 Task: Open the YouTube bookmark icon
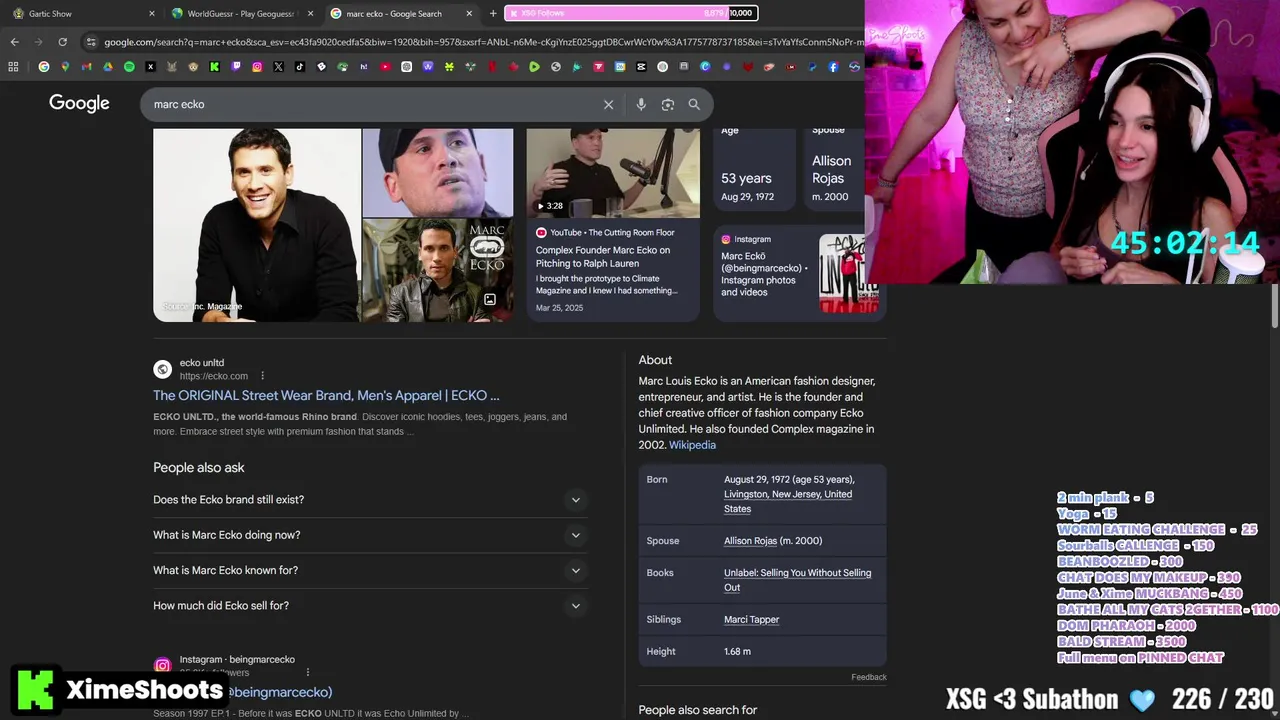coord(385,67)
